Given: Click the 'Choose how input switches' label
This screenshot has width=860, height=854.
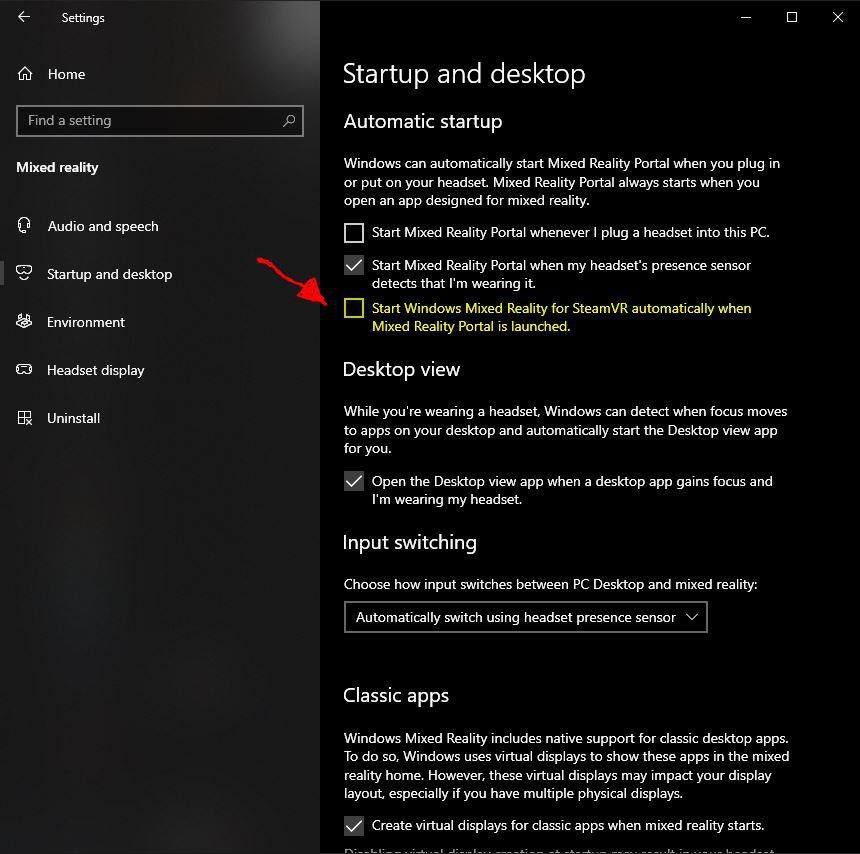Looking at the screenshot, I should pos(550,584).
